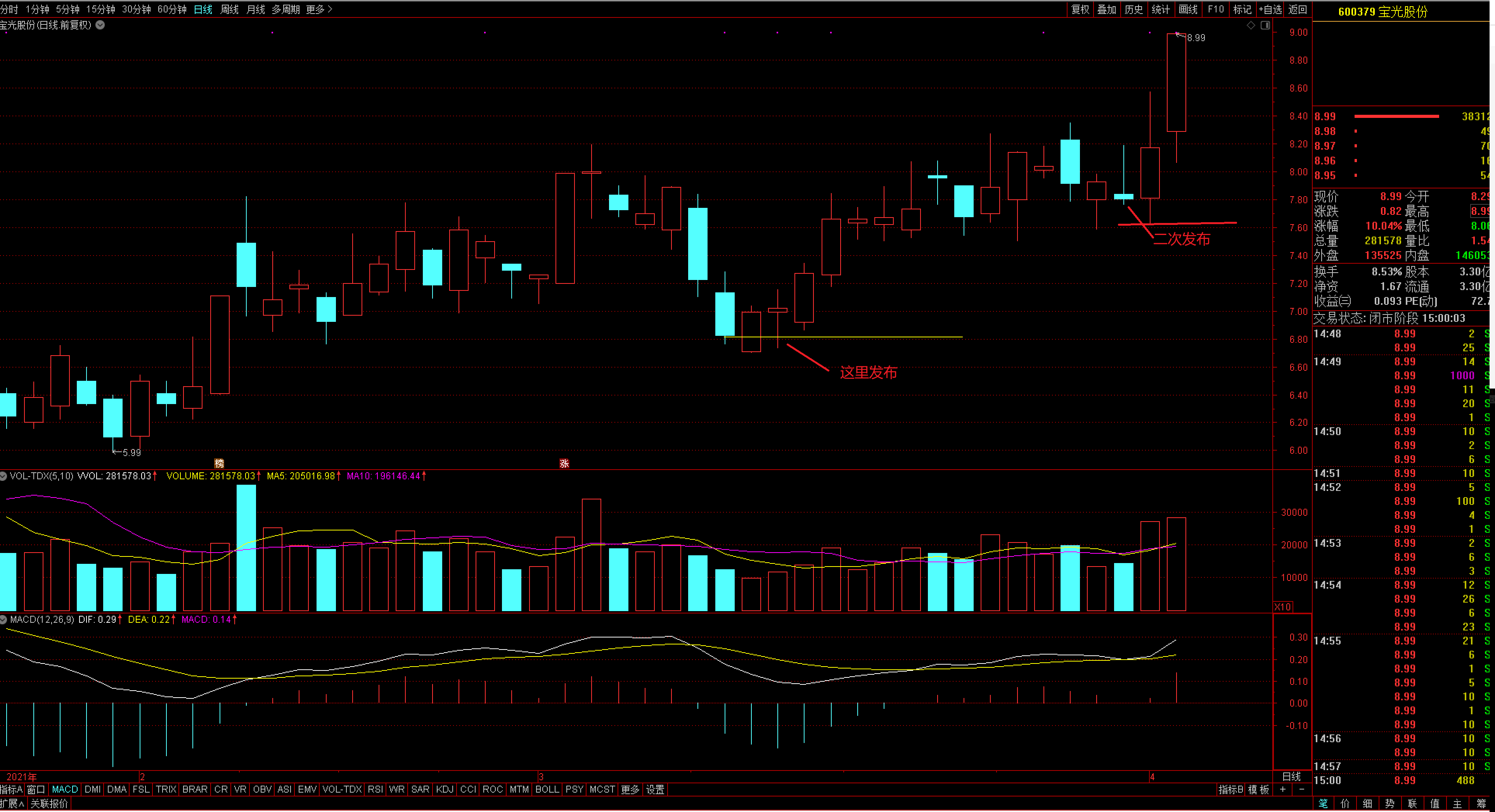Select the DMA indicator tab

(x=117, y=790)
